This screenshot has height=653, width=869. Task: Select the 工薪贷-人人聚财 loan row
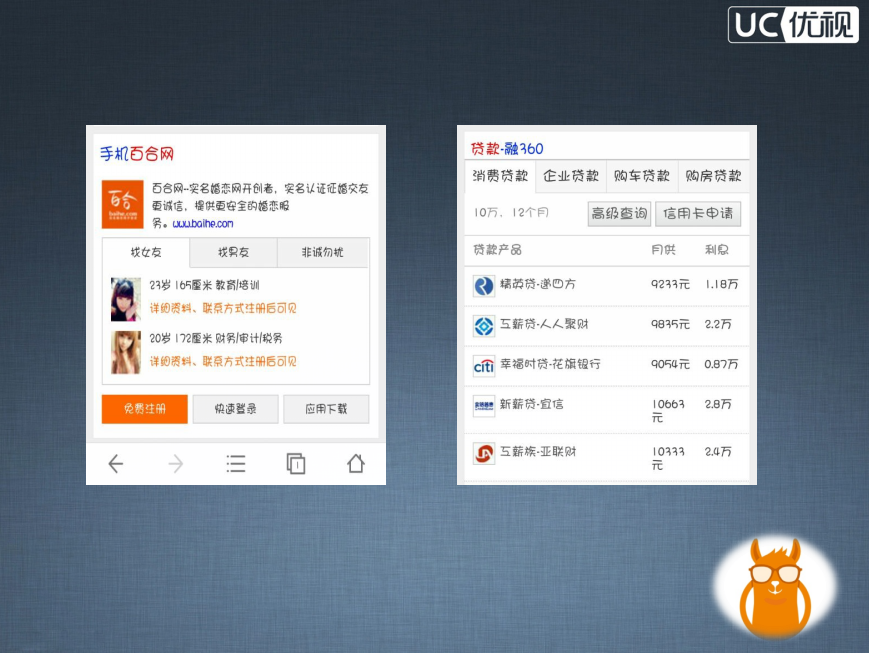607,326
